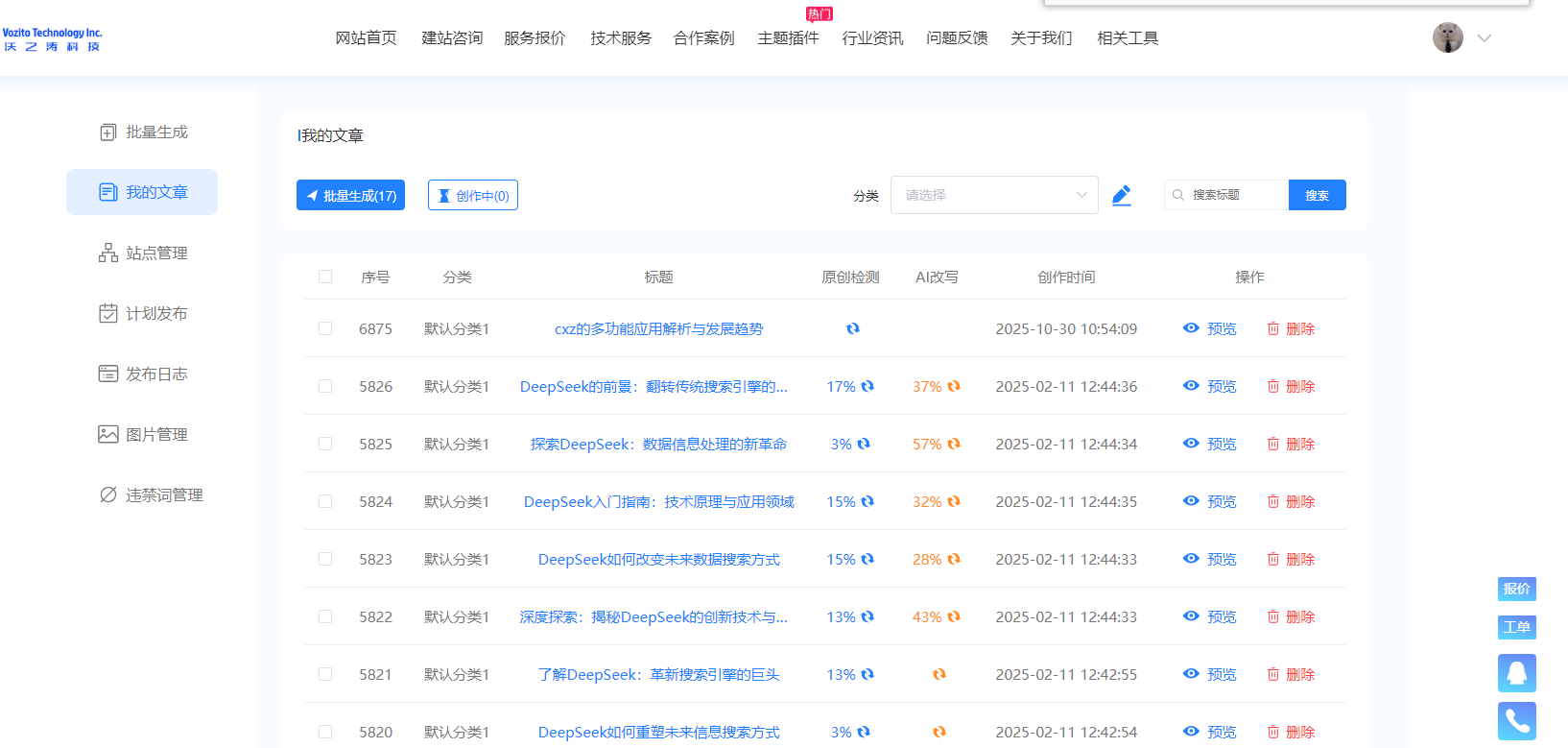Open 问题反馈 in top navigation
Viewport: 1568px width, 748px height.
957,38
